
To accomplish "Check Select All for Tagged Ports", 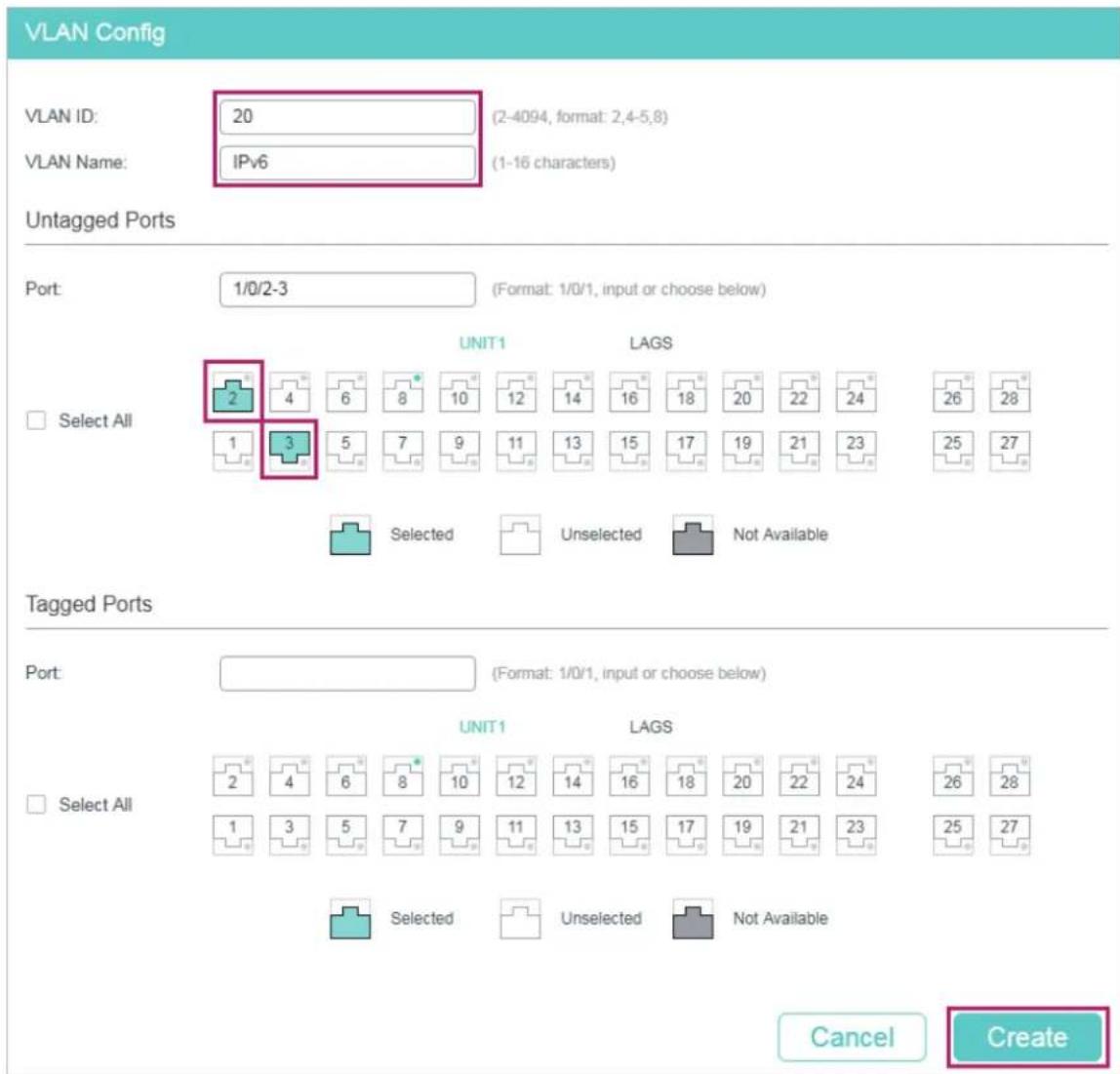I will coord(36,805).
